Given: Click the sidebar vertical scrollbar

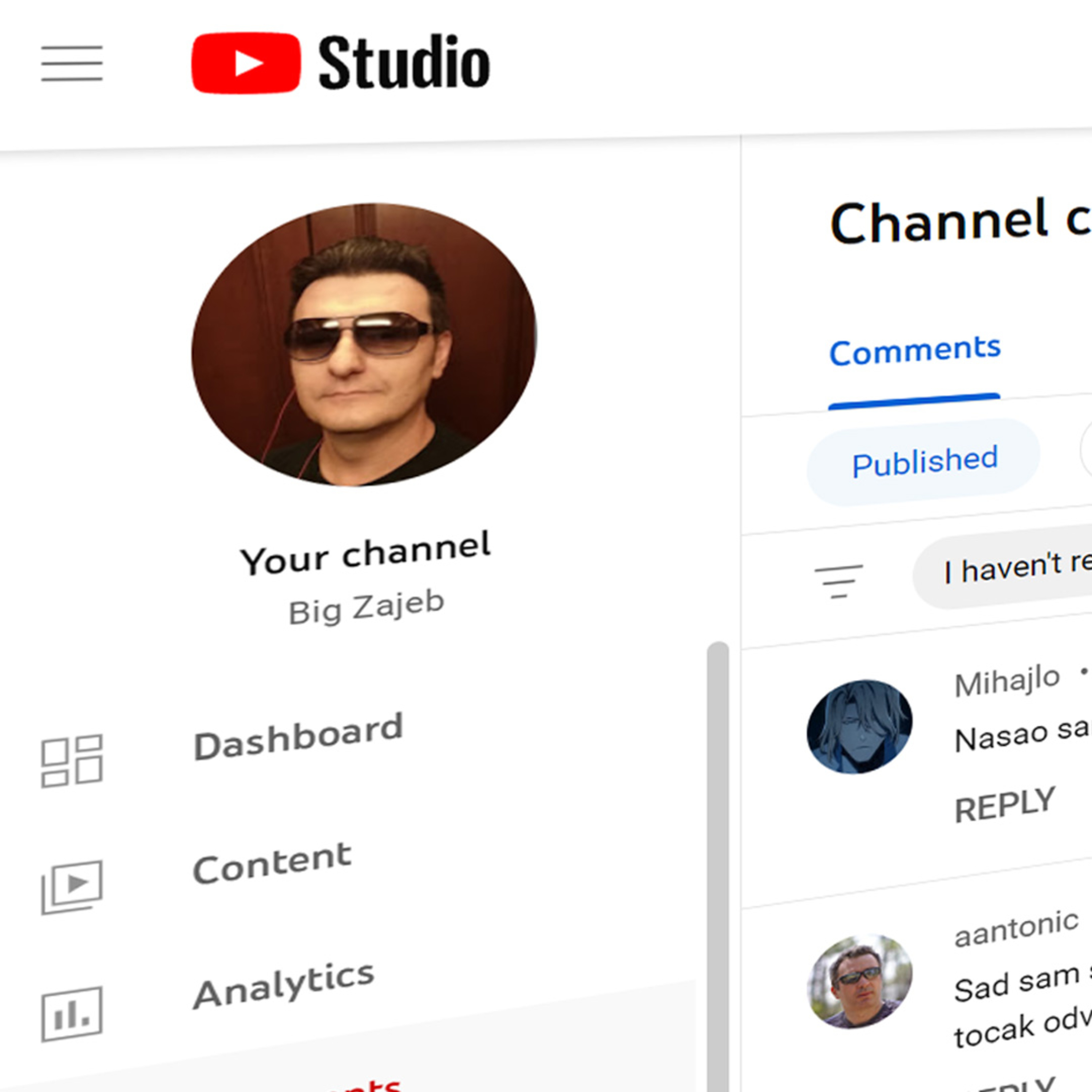Looking at the screenshot, I should click(x=718, y=866).
